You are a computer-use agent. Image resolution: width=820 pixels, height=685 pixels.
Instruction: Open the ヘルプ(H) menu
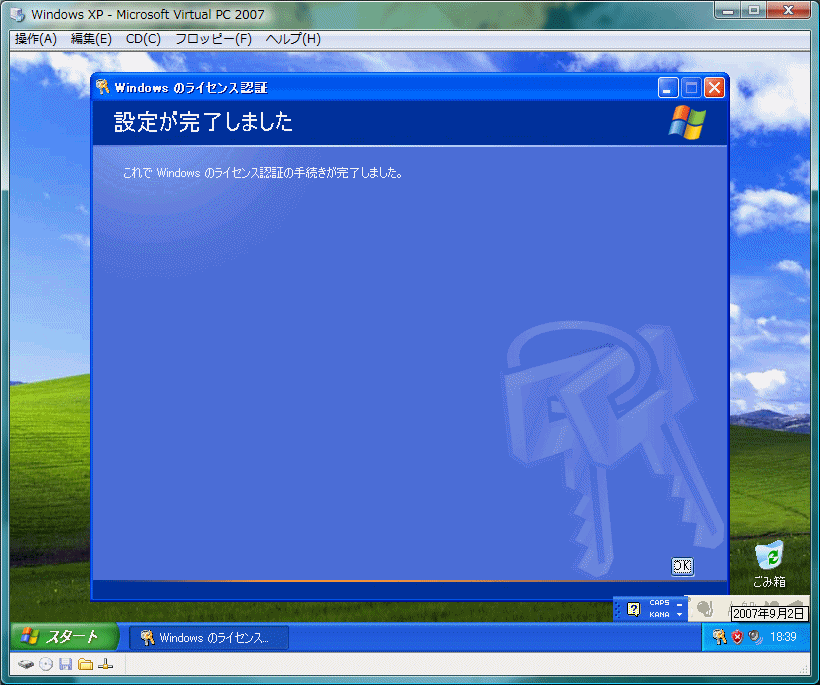click(x=293, y=39)
